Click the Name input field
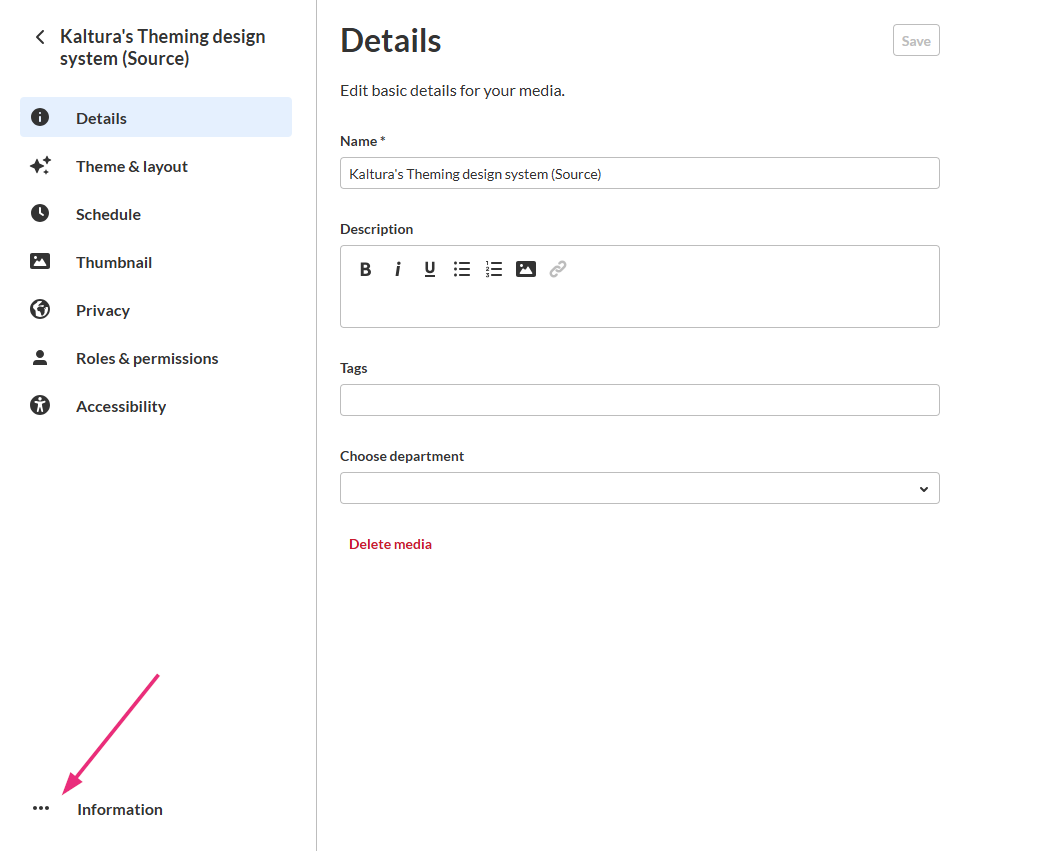 640,173
